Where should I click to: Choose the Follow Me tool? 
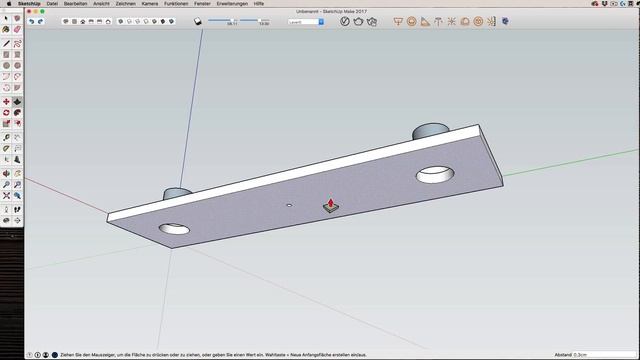17,113
